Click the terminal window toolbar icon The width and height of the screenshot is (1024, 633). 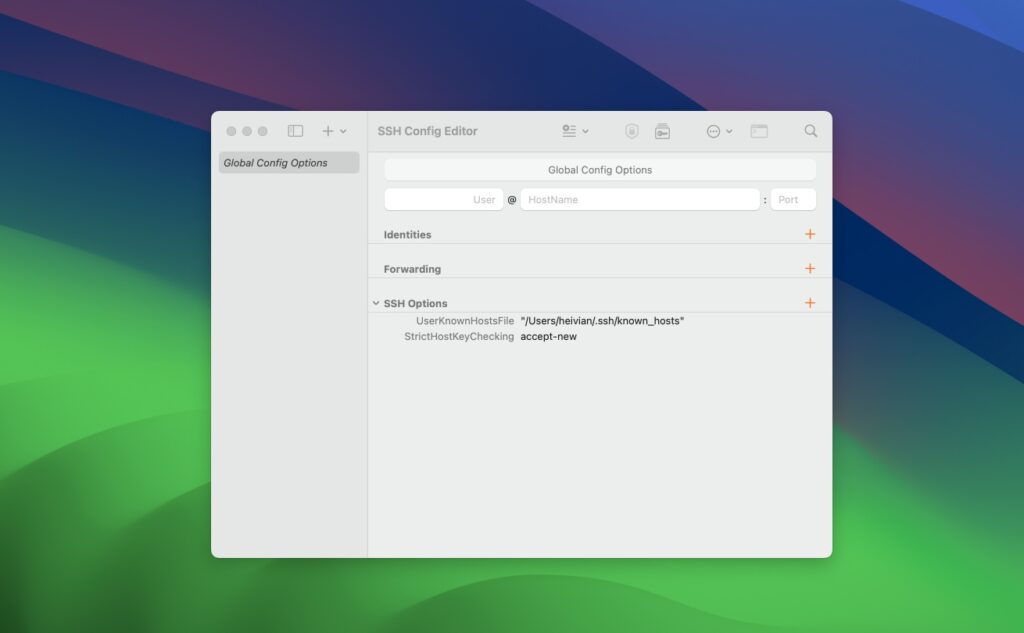pyautogui.click(x=758, y=130)
